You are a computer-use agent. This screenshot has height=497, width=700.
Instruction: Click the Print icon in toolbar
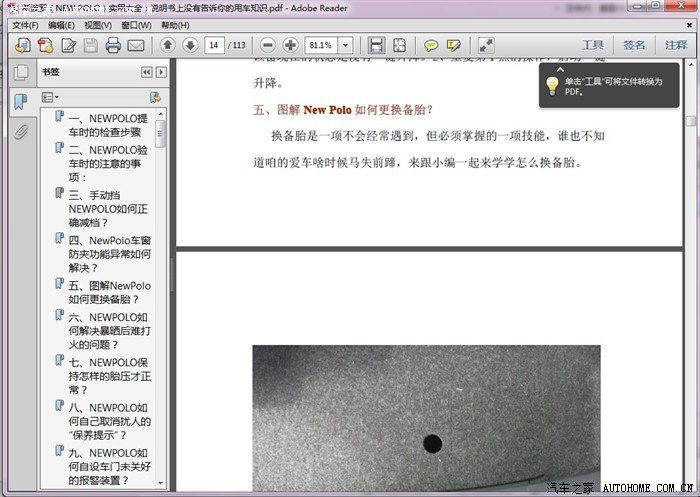(113, 45)
